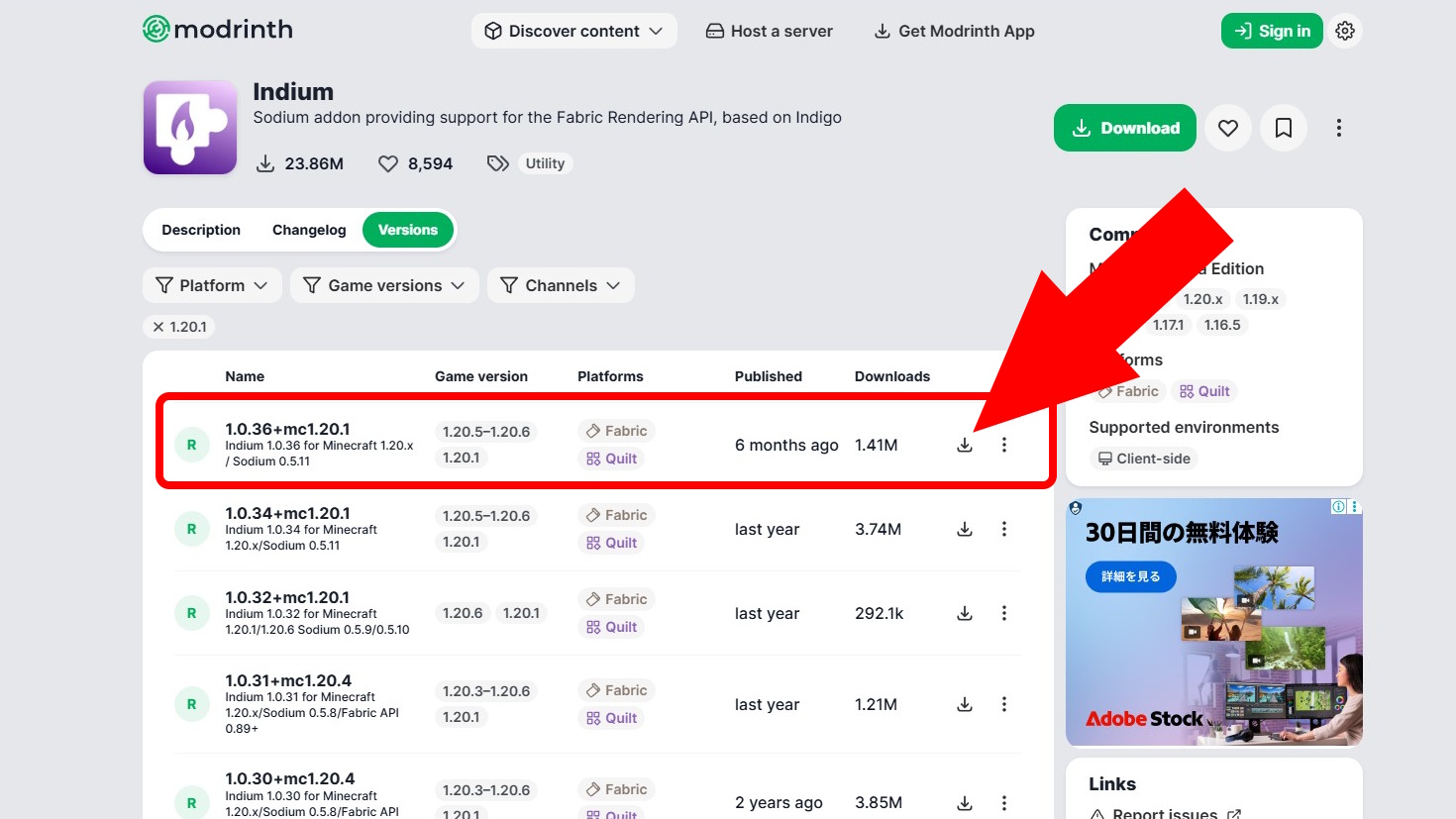Screen dimensions: 1456x819
Task: Click the 8,594 followers count
Action: [x=415, y=163]
